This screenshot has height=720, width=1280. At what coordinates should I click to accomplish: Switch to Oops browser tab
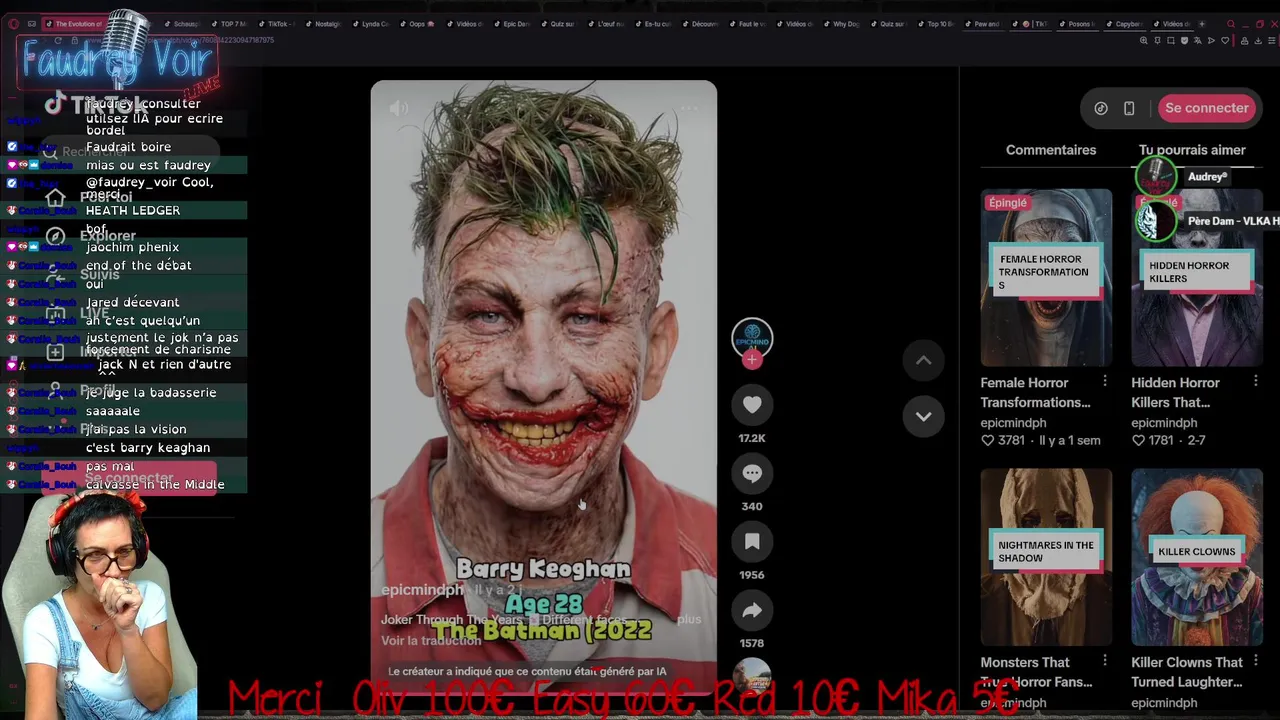point(417,24)
